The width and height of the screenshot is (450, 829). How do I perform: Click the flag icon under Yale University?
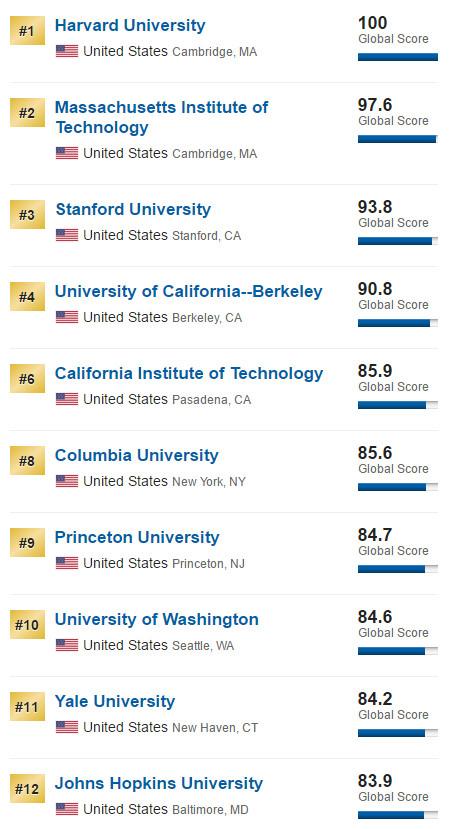click(67, 727)
